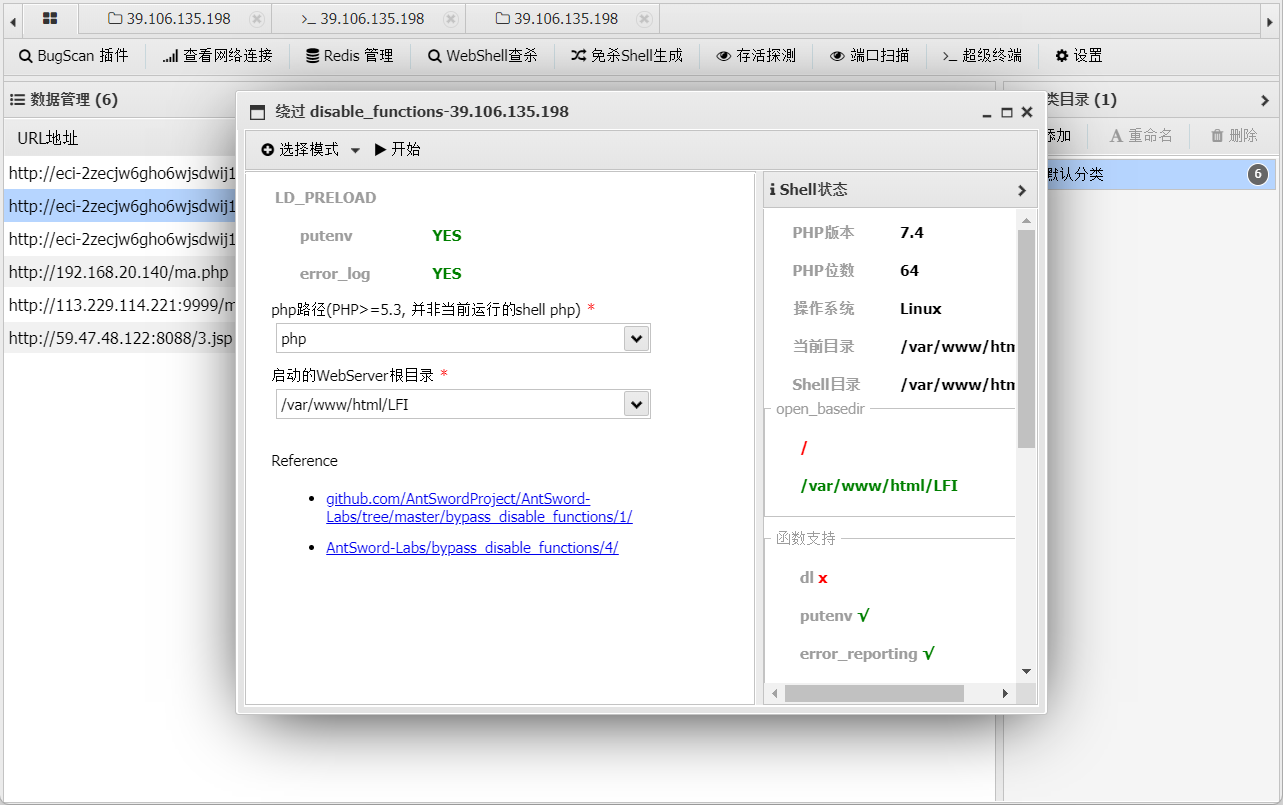1283x805 pixels.
Task: Open Redis 管理 from the toolbar
Action: pos(349,56)
